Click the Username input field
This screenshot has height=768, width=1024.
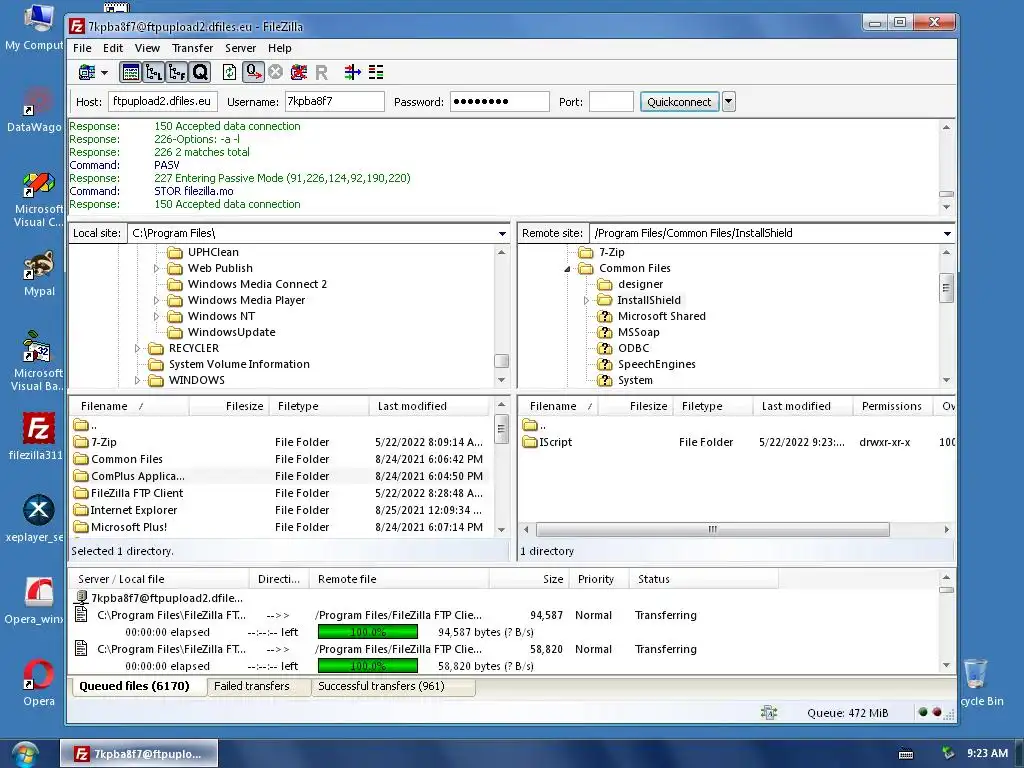[334, 102]
